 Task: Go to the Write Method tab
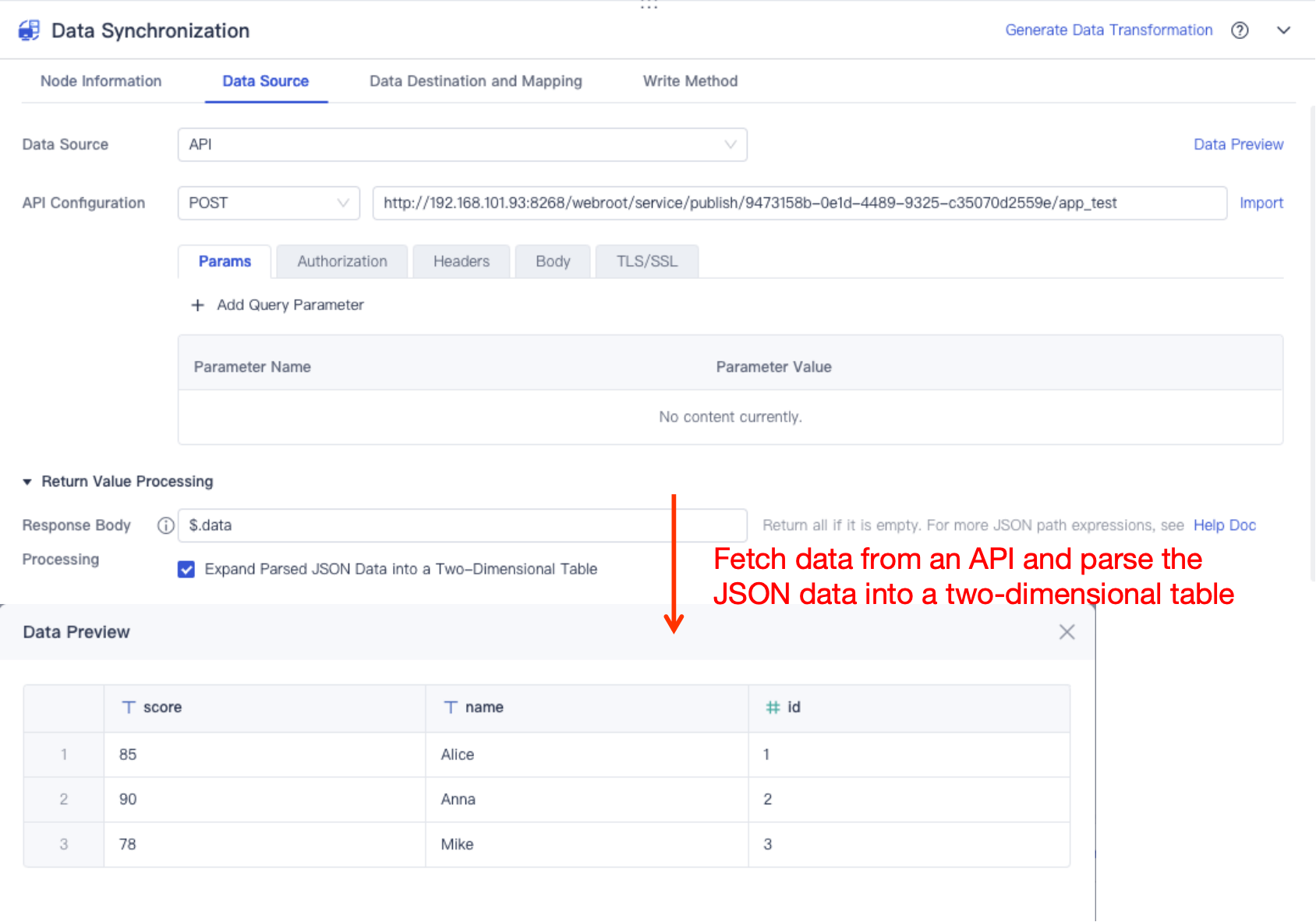690,81
